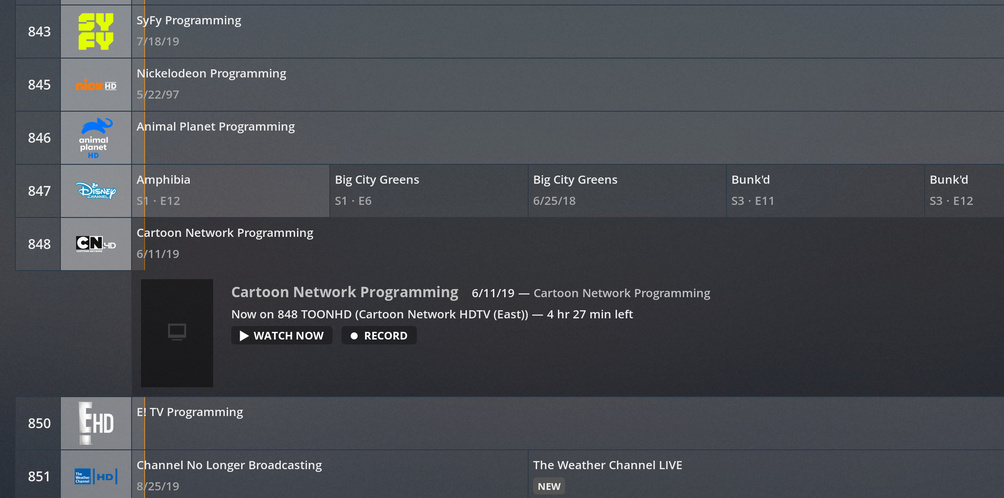Image resolution: width=1004 pixels, height=498 pixels.
Task: Open The Weather Channel LIVE program
Action: click(765, 474)
